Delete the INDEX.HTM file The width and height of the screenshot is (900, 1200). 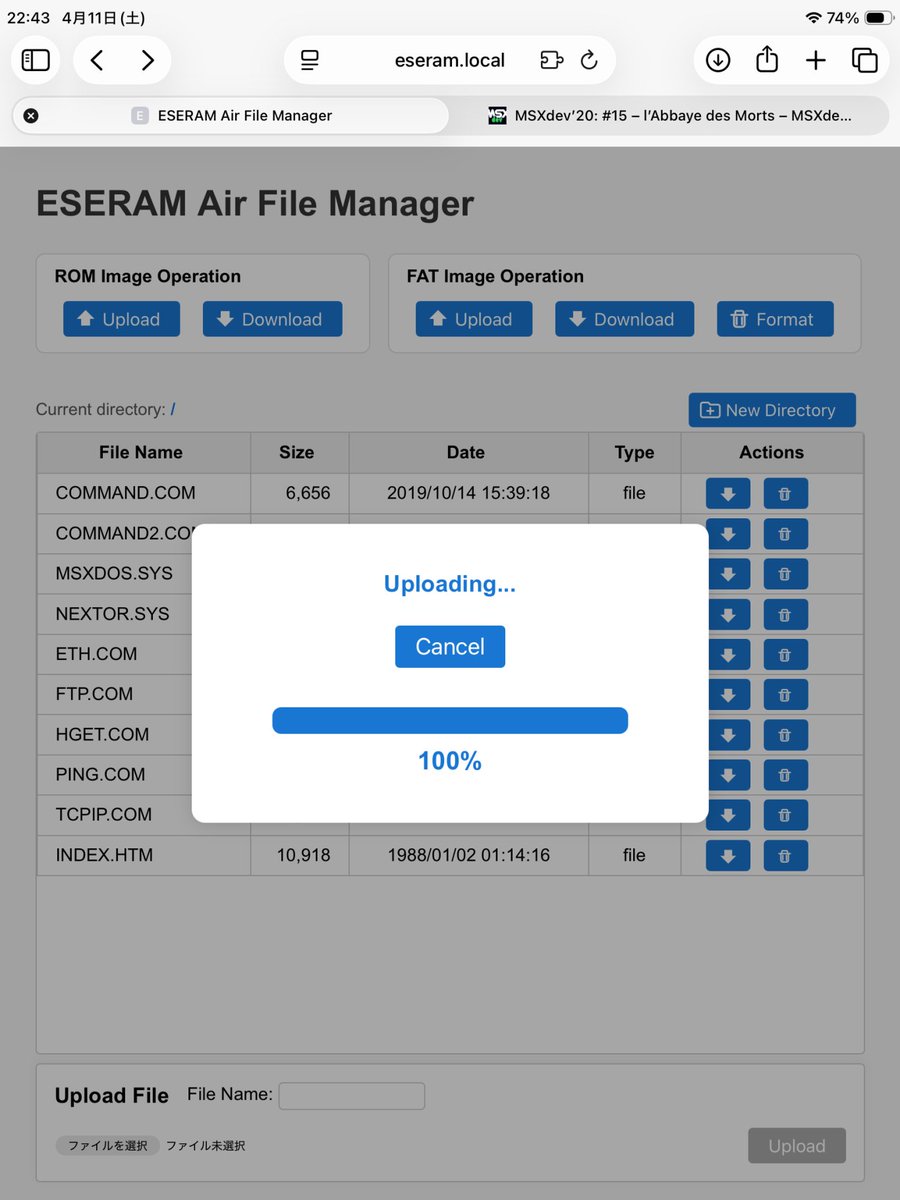pyautogui.click(x=786, y=856)
